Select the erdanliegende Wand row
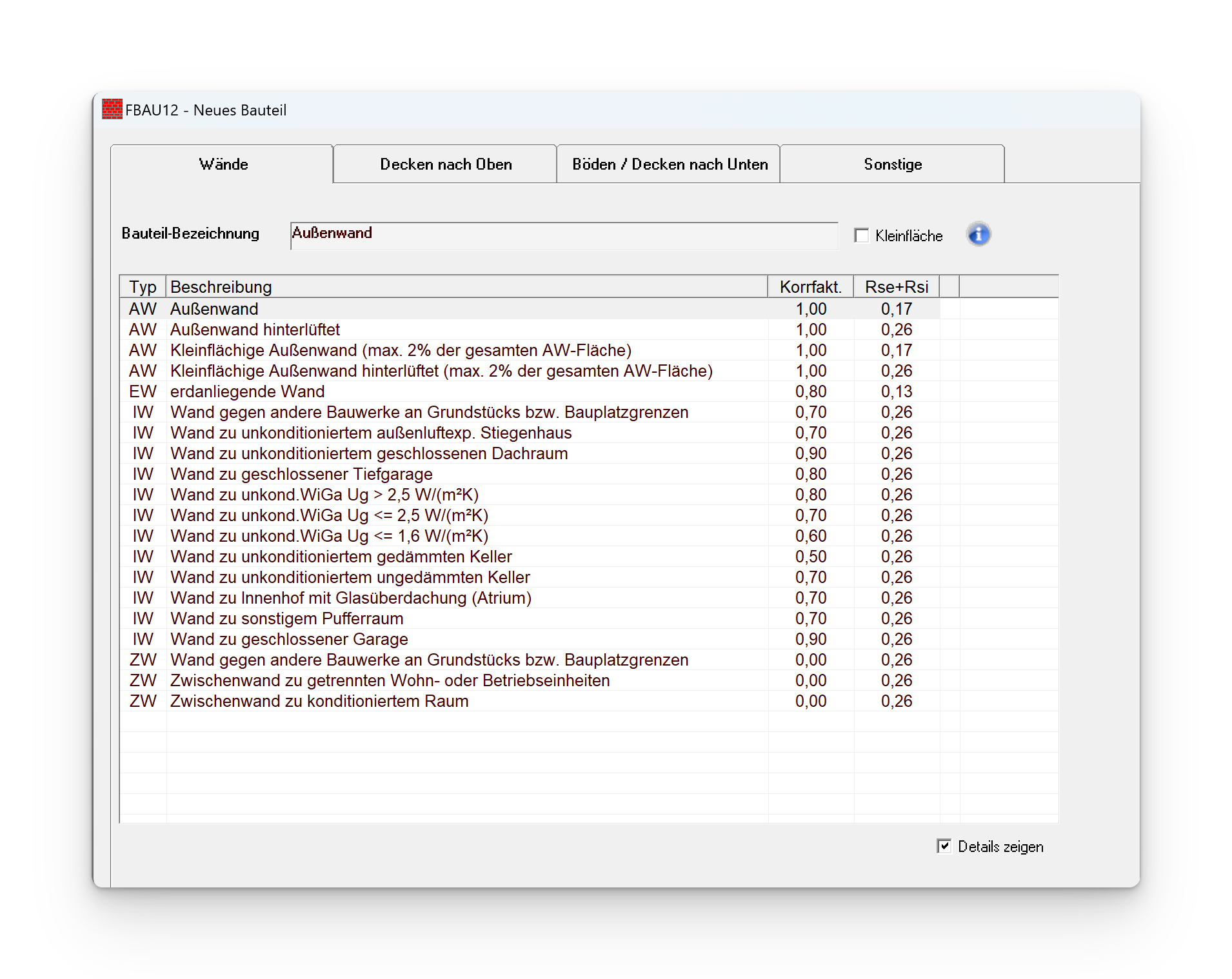 (x=247, y=391)
